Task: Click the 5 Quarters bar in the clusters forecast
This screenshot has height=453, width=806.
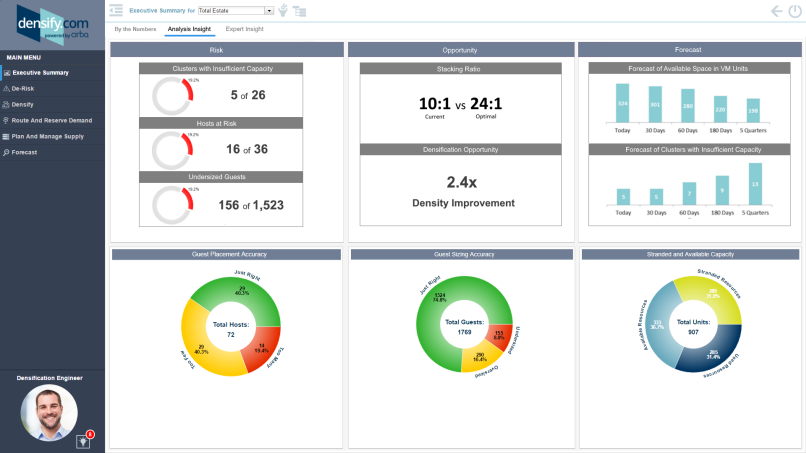Action: click(x=755, y=184)
